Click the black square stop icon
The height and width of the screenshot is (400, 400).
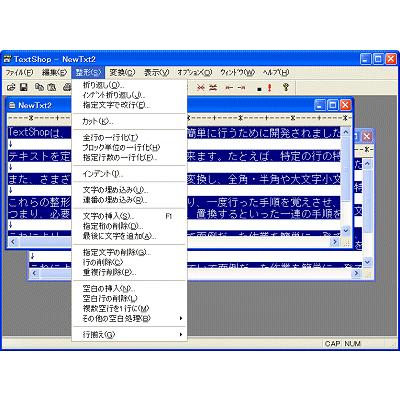pyautogui.click(x=259, y=89)
